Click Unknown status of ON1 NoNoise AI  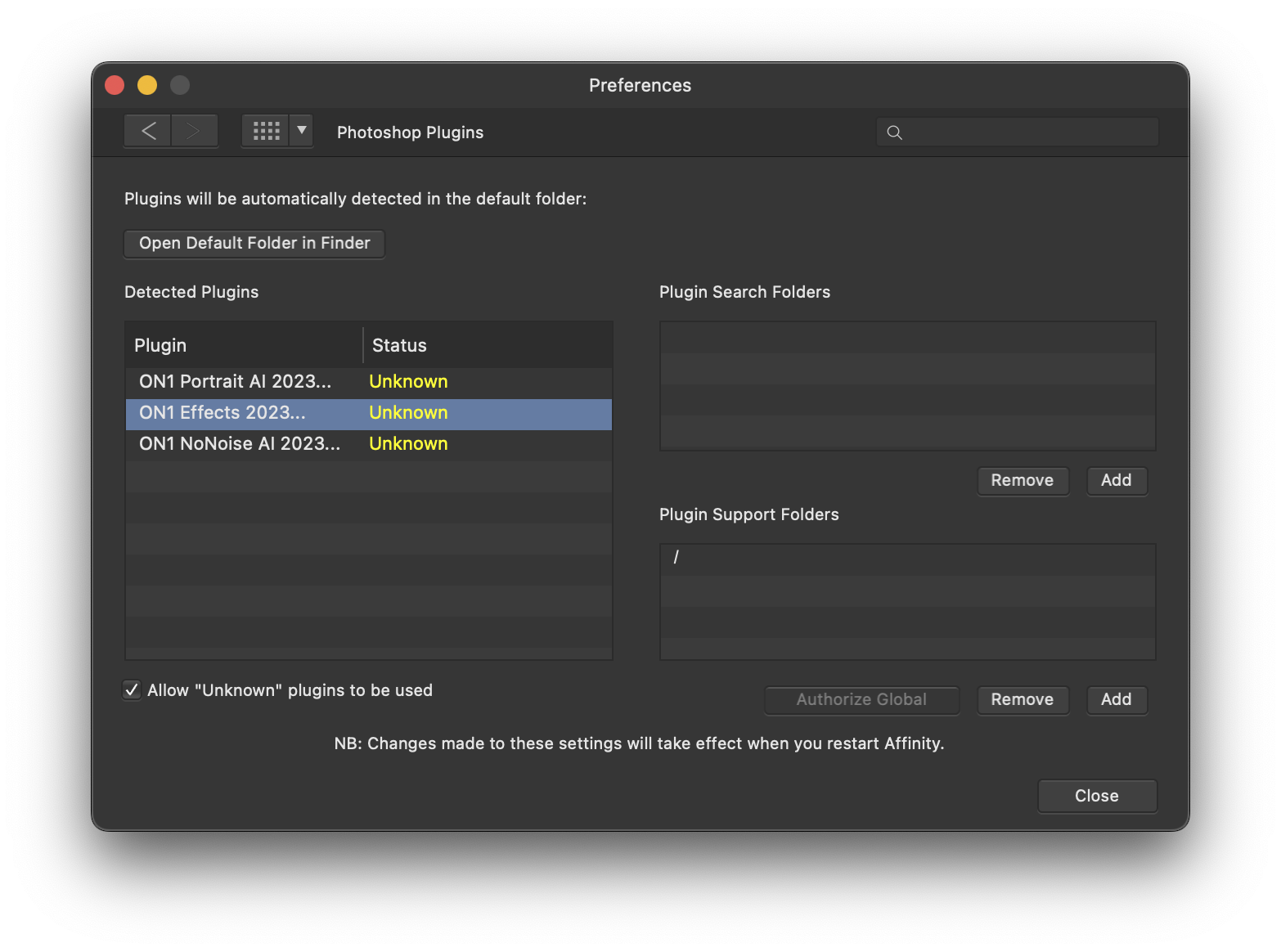point(408,444)
